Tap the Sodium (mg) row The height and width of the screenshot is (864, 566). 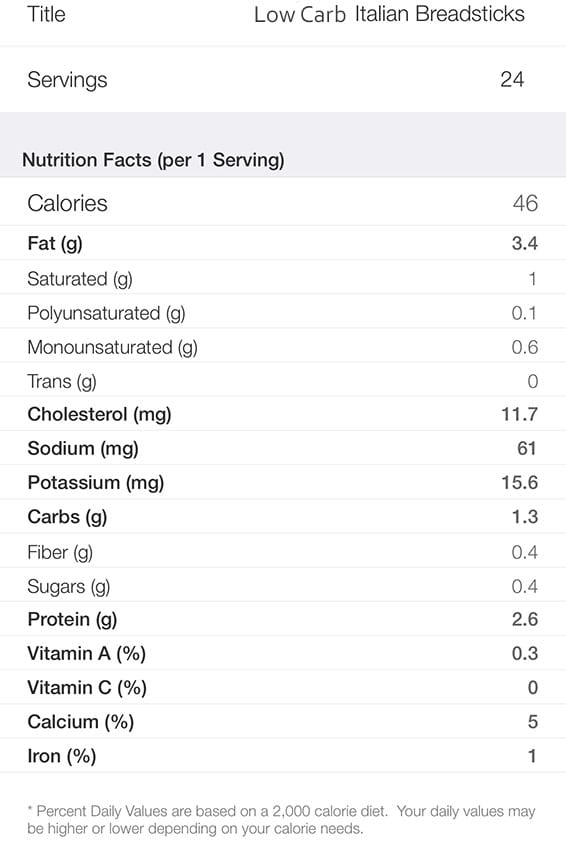click(x=283, y=448)
